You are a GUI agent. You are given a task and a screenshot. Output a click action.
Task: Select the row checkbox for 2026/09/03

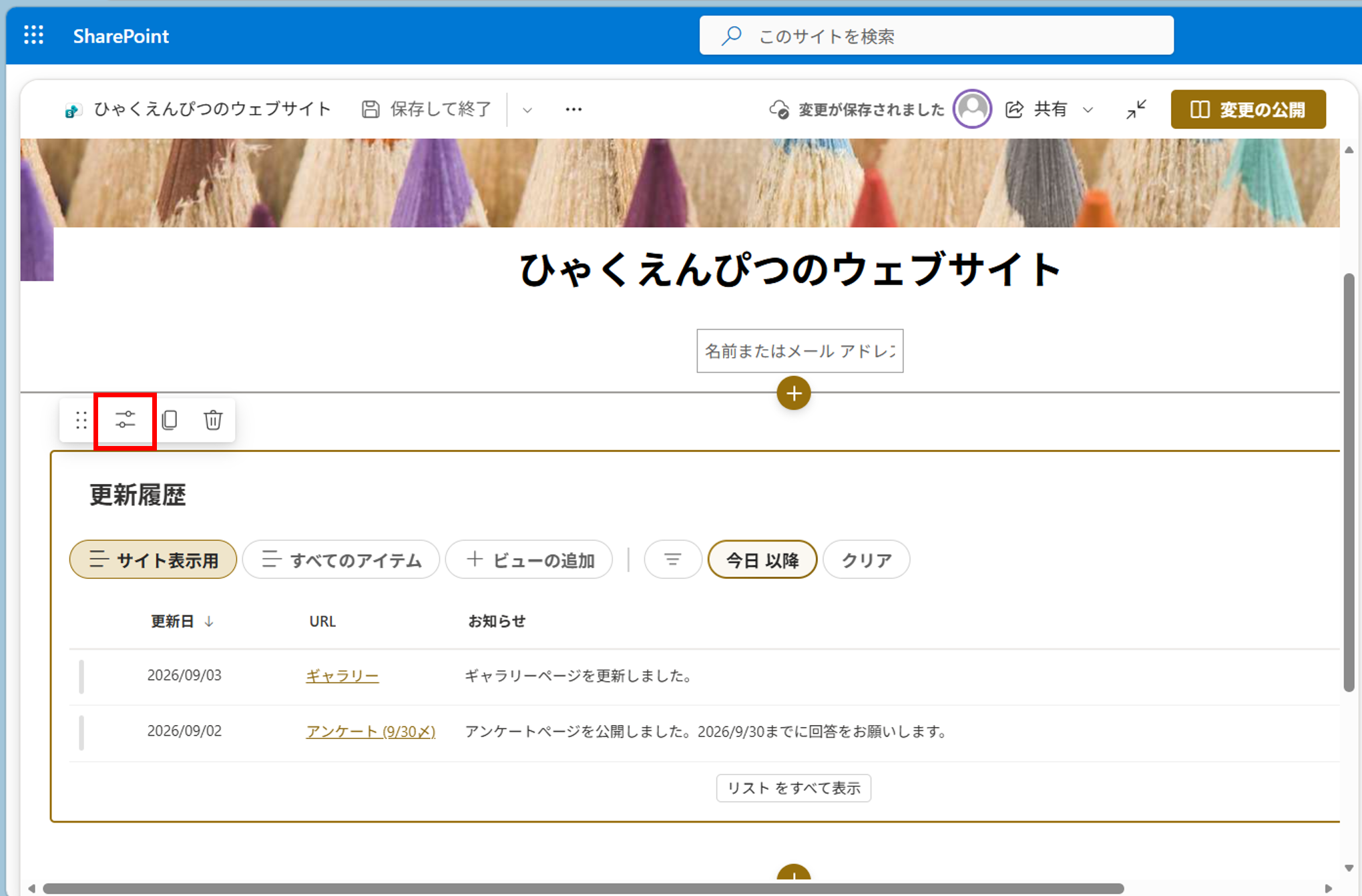(81, 676)
